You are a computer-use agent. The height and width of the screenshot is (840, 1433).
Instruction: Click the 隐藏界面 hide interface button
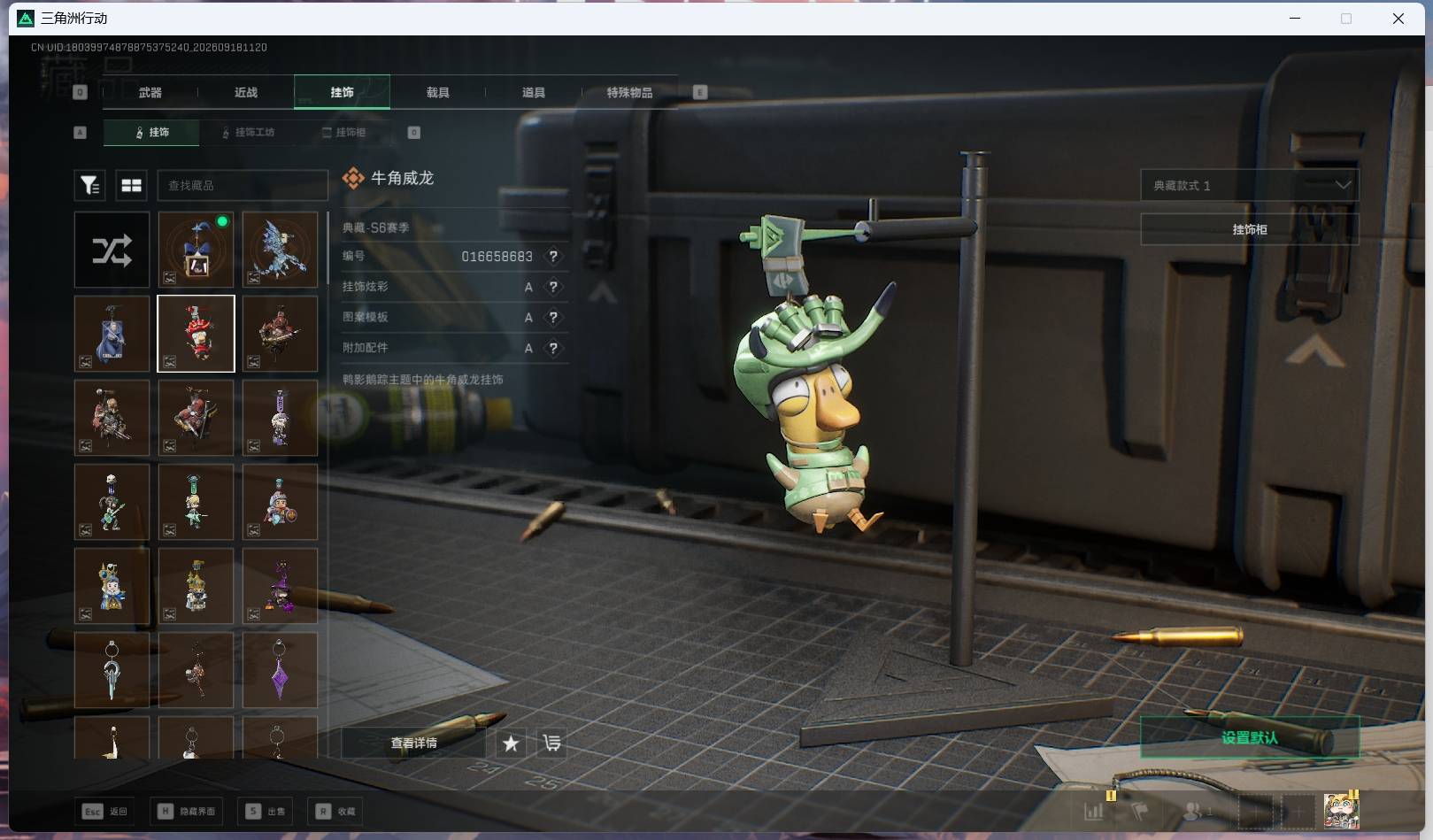(187, 811)
